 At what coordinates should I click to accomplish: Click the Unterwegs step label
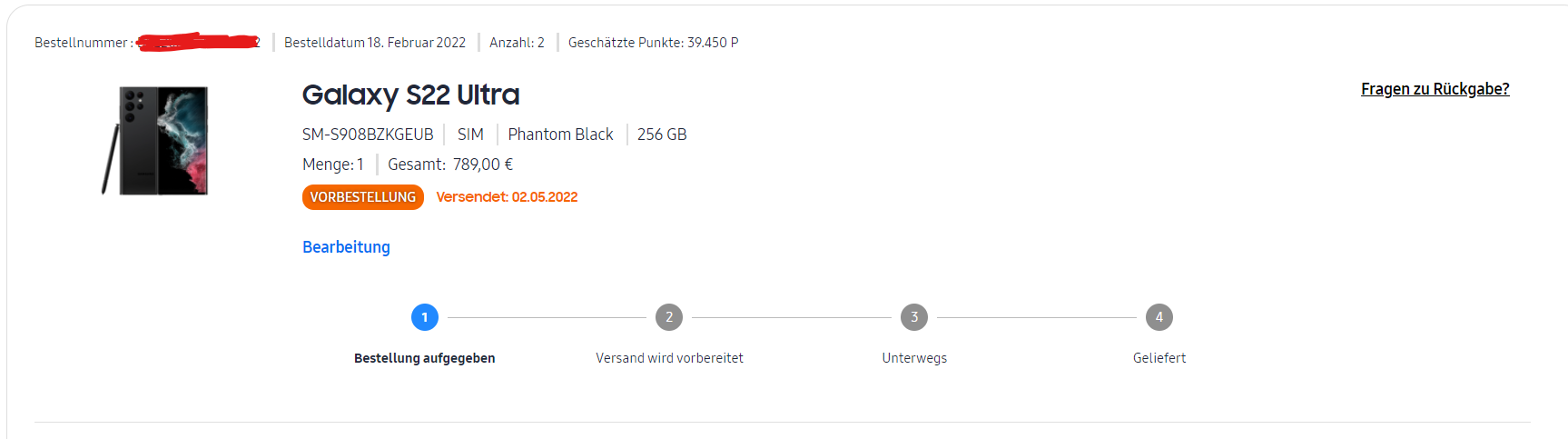(914, 358)
